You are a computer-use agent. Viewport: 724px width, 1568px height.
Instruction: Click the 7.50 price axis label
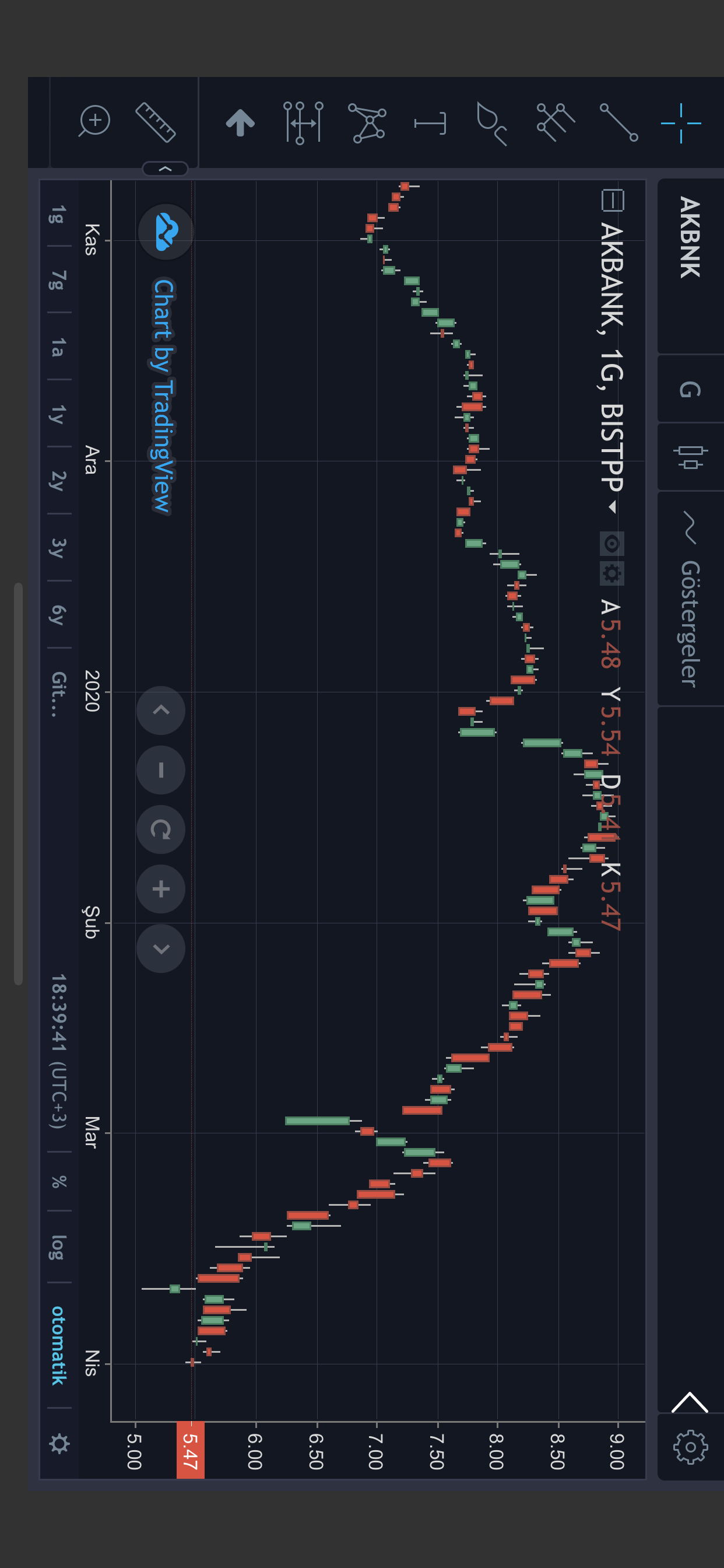[x=436, y=1451]
